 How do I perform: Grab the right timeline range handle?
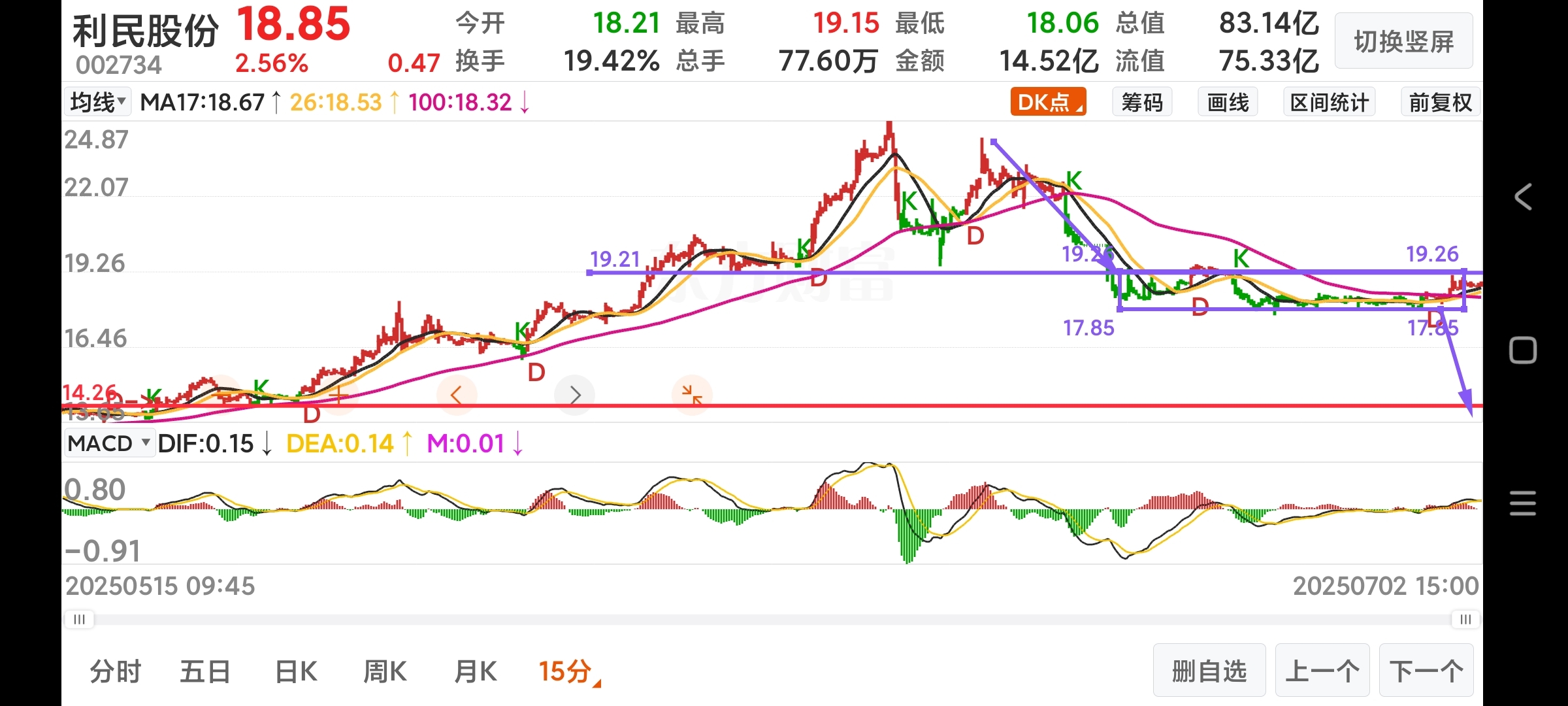pyautogui.click(x=1466, y=619)
